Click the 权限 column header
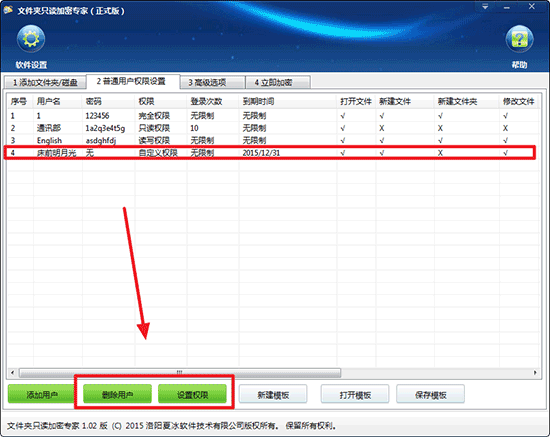 click(x=161, y=101)
